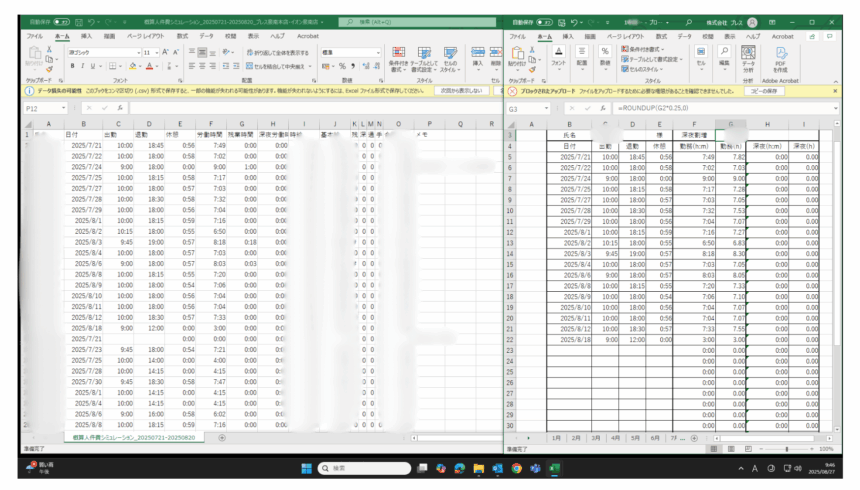Adjust the zoom slider in right status bar
Screen dimensions: 860x490
point(789,449)
